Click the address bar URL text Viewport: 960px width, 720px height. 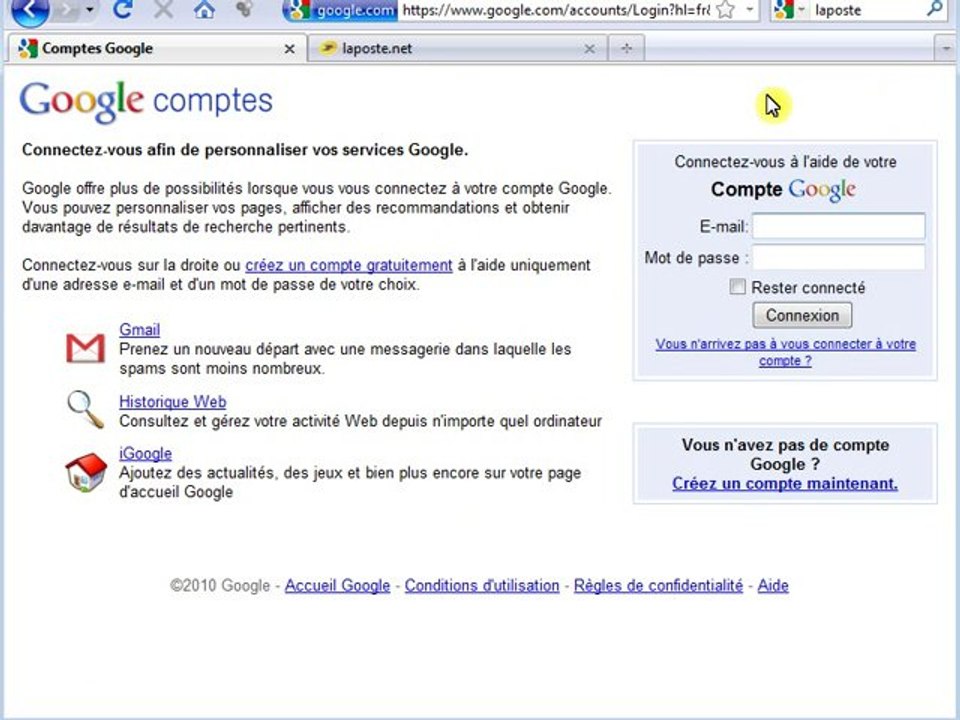coord(556,10)
